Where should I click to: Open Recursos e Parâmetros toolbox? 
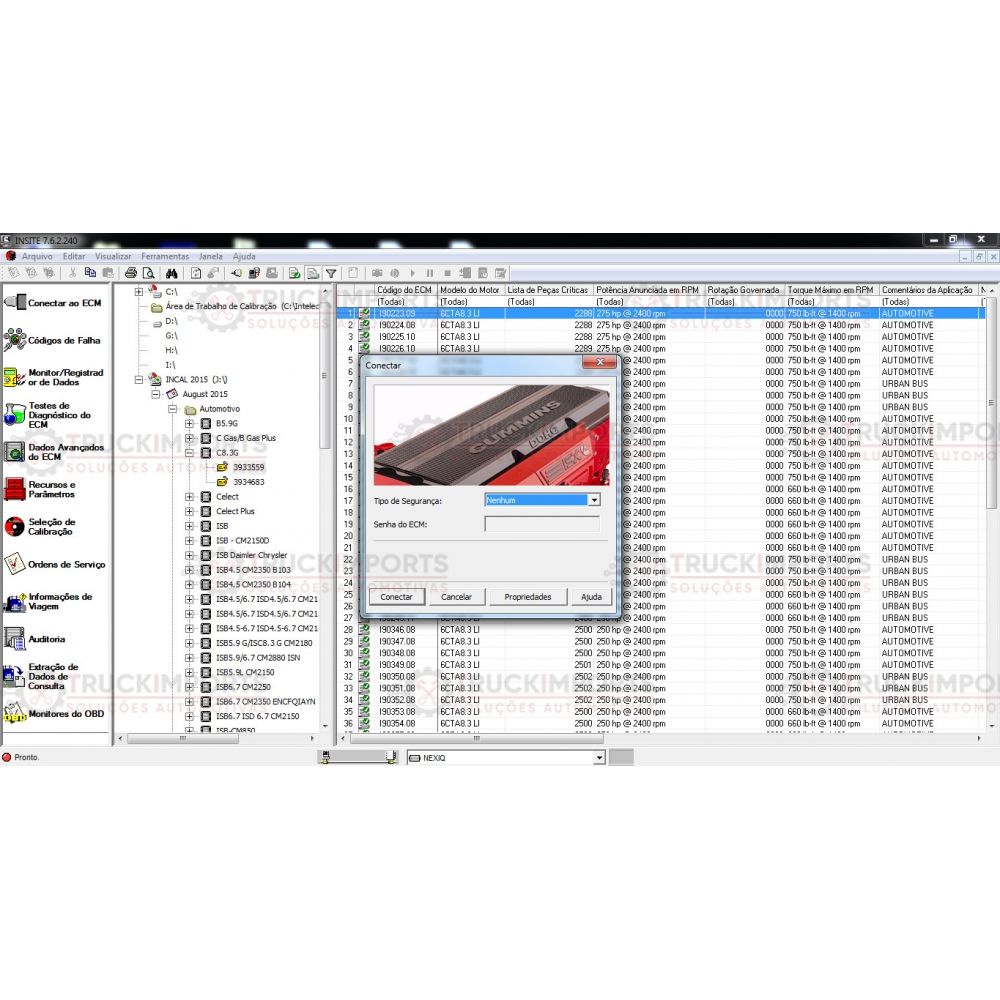coord(50,489)
